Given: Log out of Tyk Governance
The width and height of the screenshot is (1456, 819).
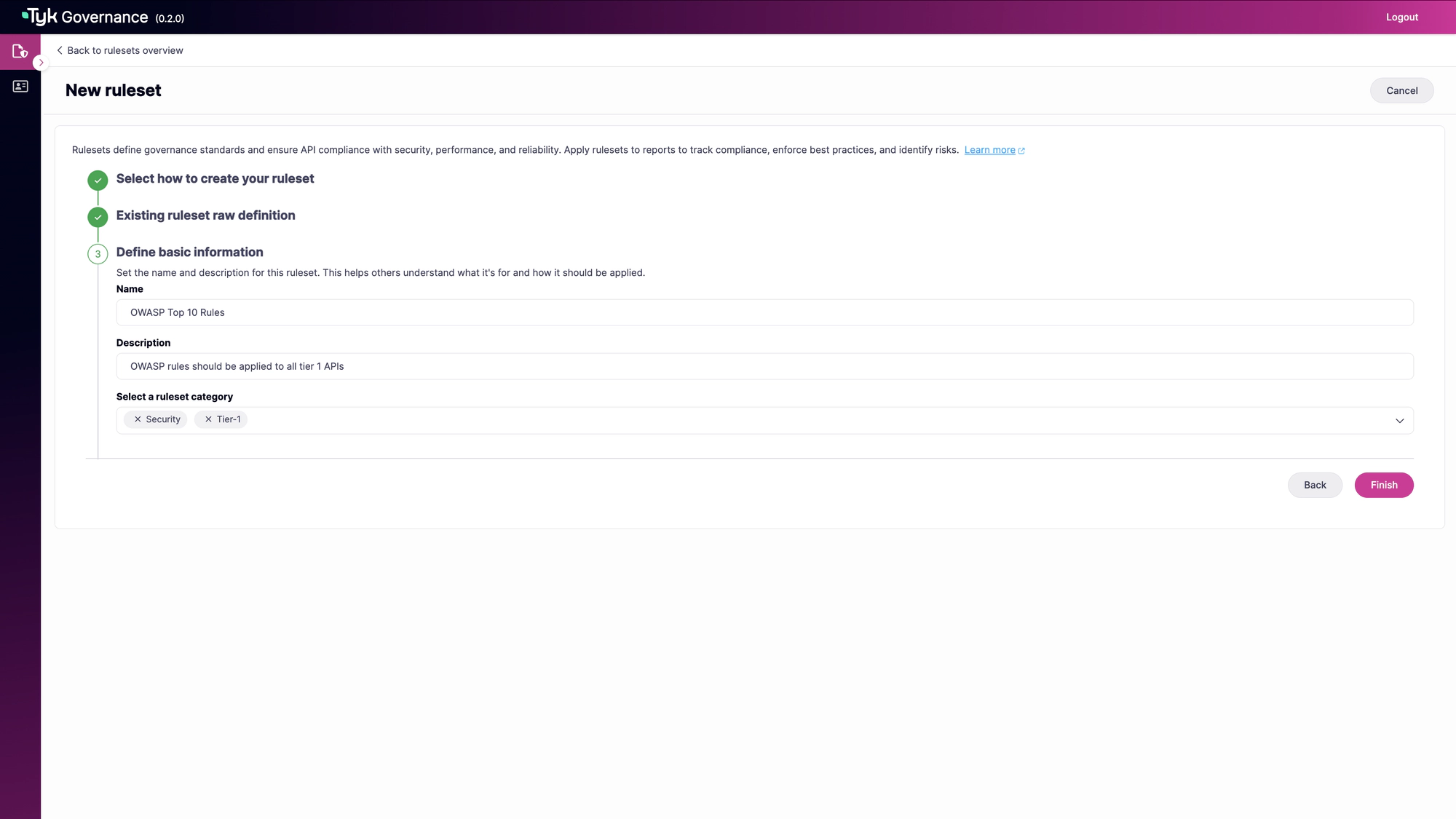Looking at the screenshot, I should click(1401, 17).
